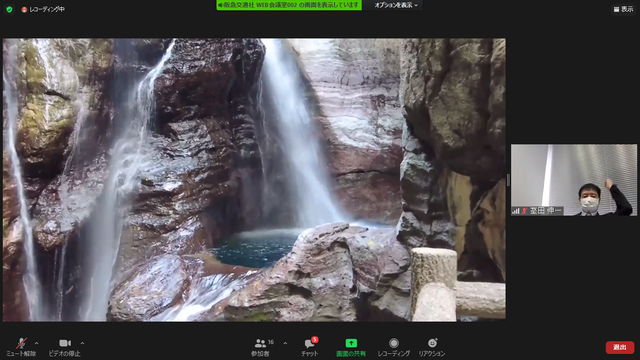
Task: Click the signal strength icon on the thumbnail
Action: click(516, 211)
